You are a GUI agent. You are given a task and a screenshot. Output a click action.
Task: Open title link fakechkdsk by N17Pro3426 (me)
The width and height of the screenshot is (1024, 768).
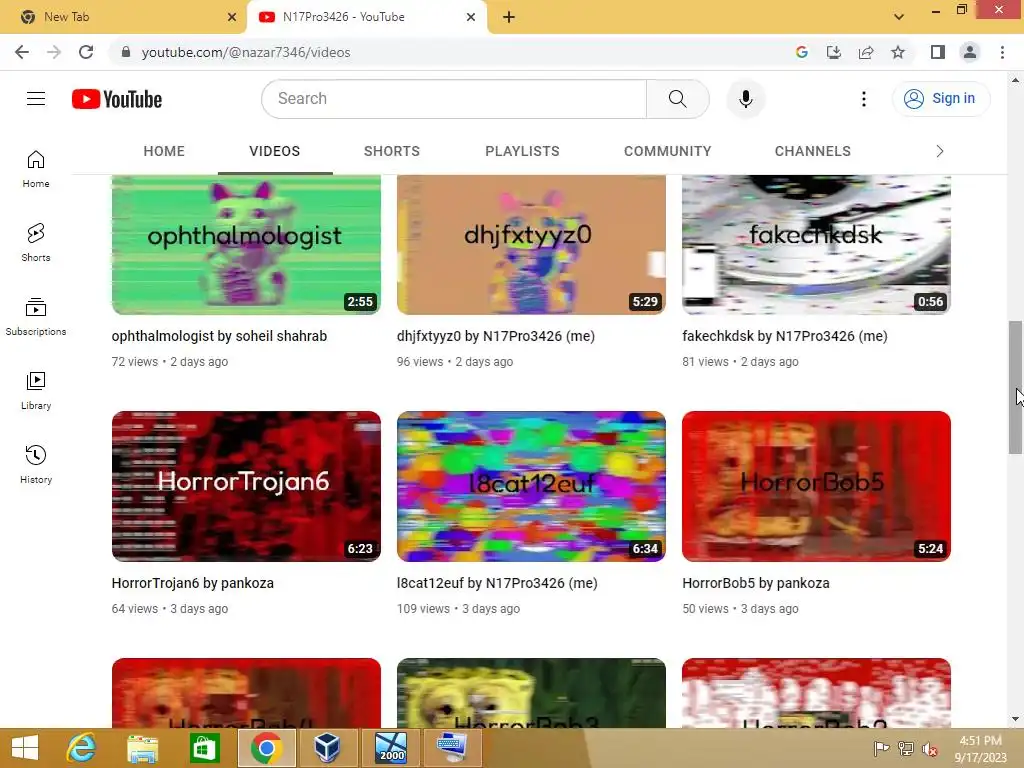[x=785, y=336]
